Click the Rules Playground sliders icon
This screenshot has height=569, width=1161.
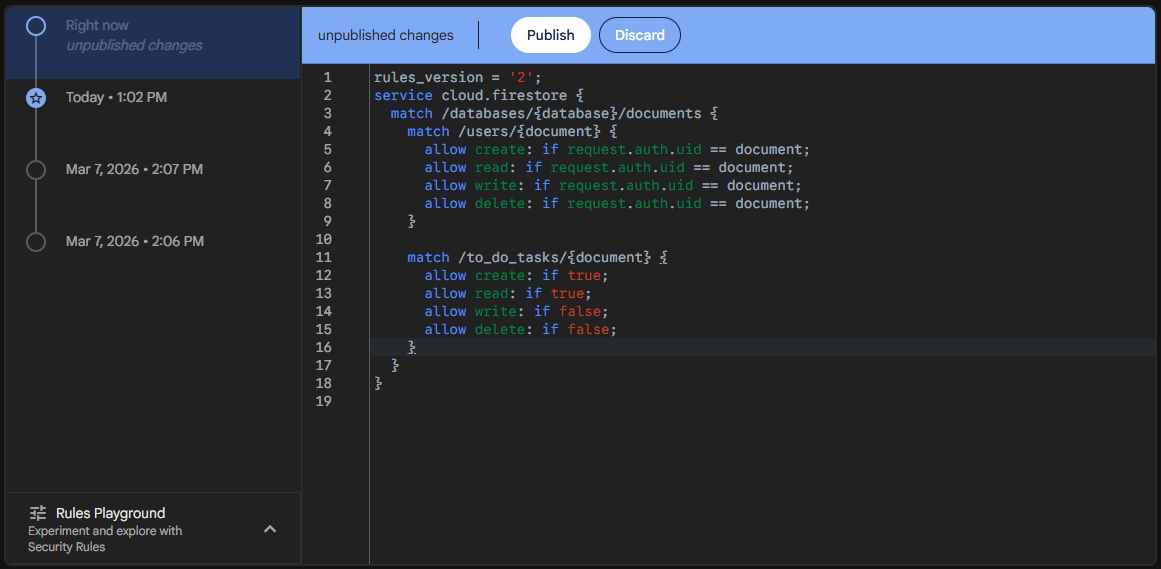click(x=38, y=513)
